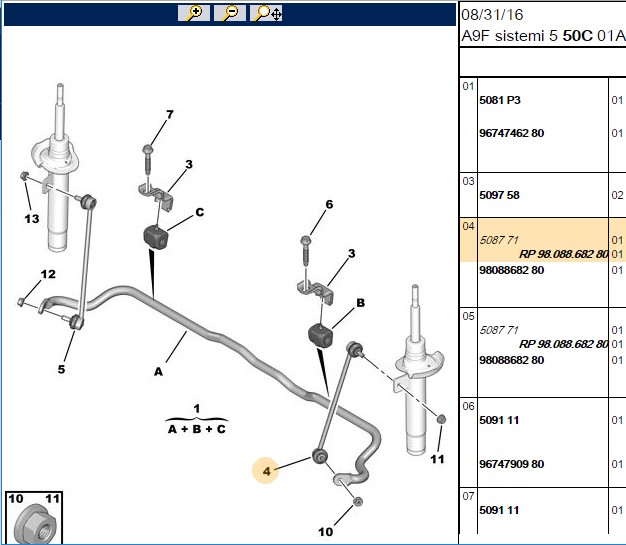The height and width of the screenshot is (545, 626).
Task: Select RP 98.088.682 80 in row 04
Action: (563, 254)
